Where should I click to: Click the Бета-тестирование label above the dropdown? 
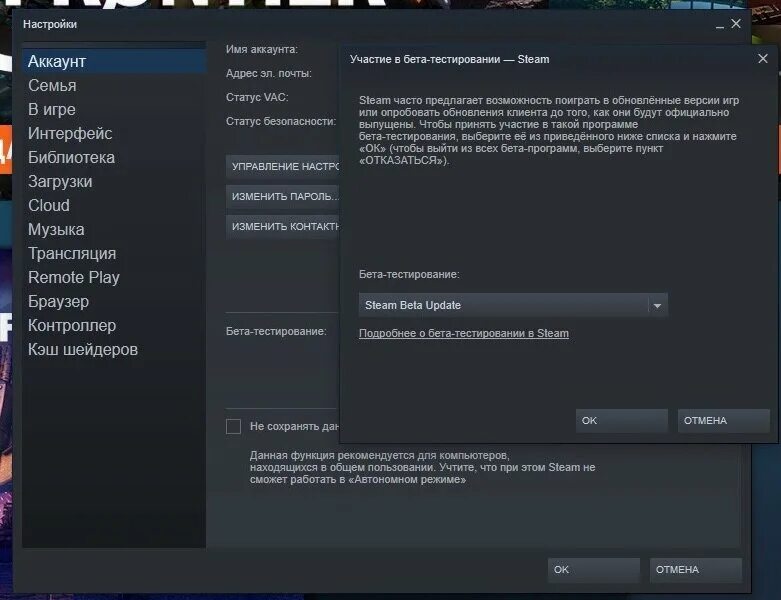tap(409, 274)
